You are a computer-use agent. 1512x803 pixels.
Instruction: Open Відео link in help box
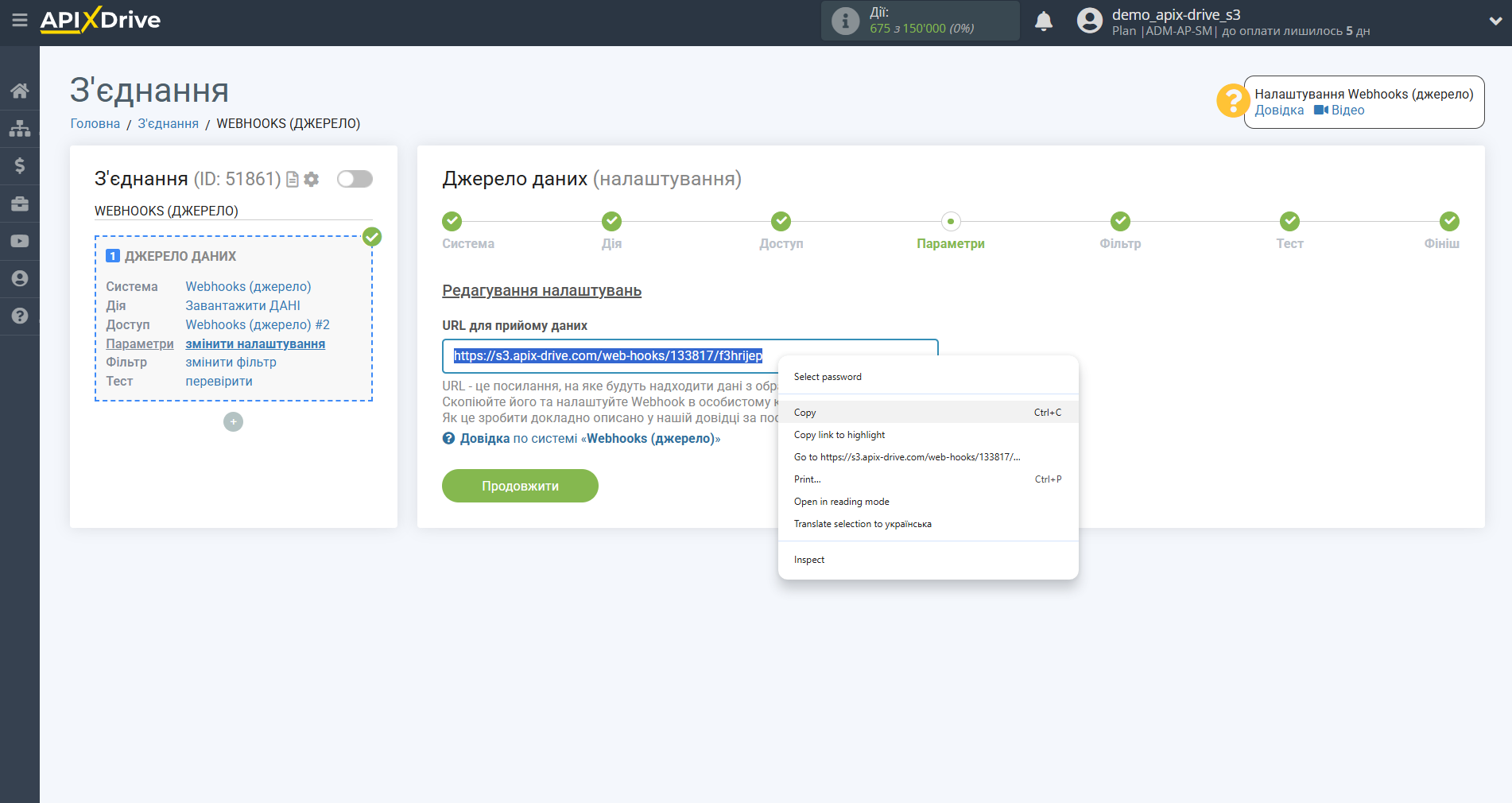[1339, 111]
